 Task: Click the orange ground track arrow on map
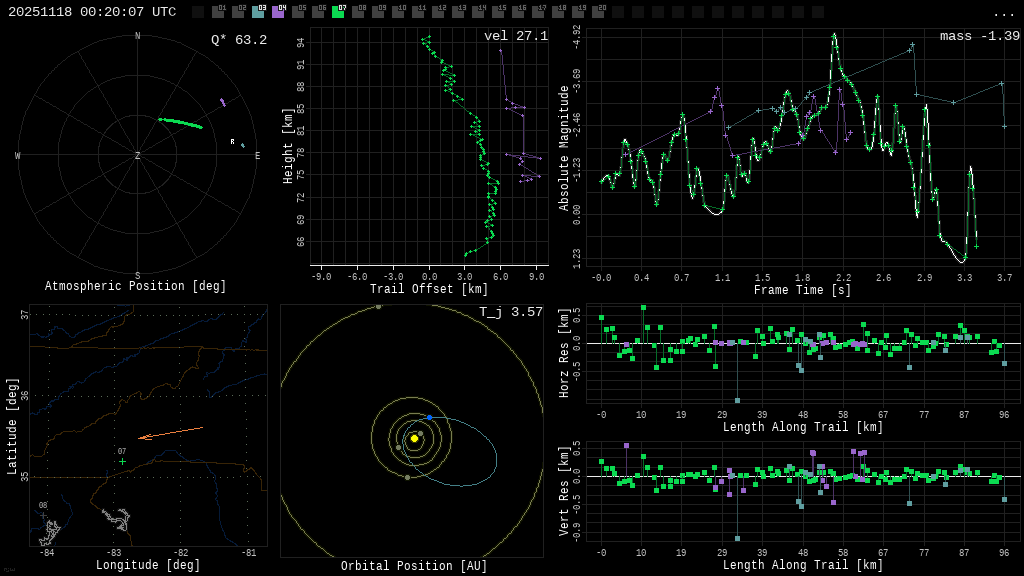click(x=170, y=433)
